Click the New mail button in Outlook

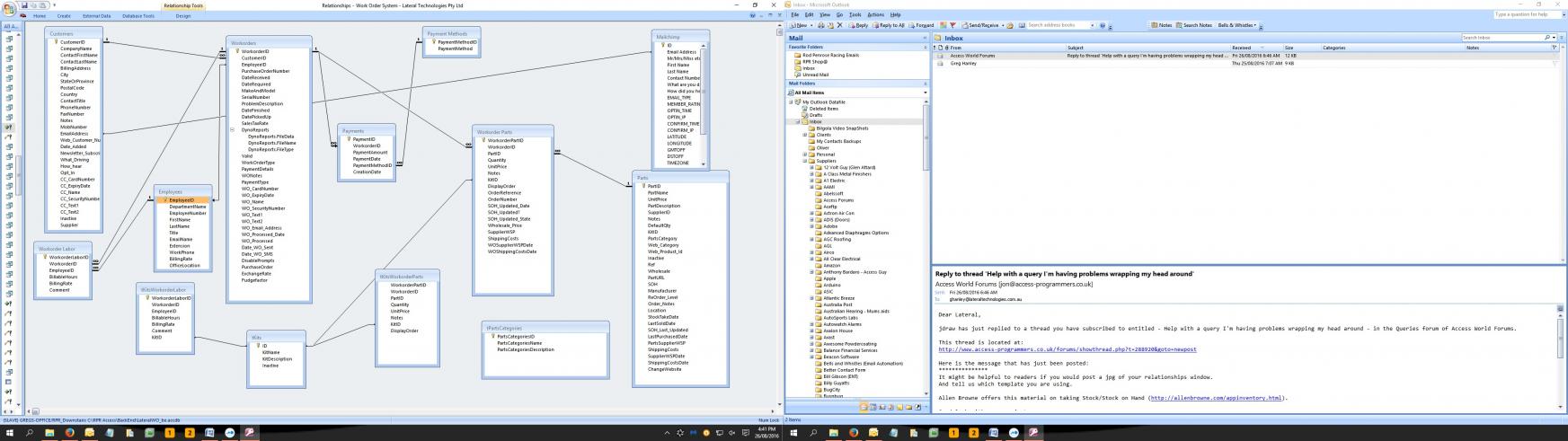[799, 25]
